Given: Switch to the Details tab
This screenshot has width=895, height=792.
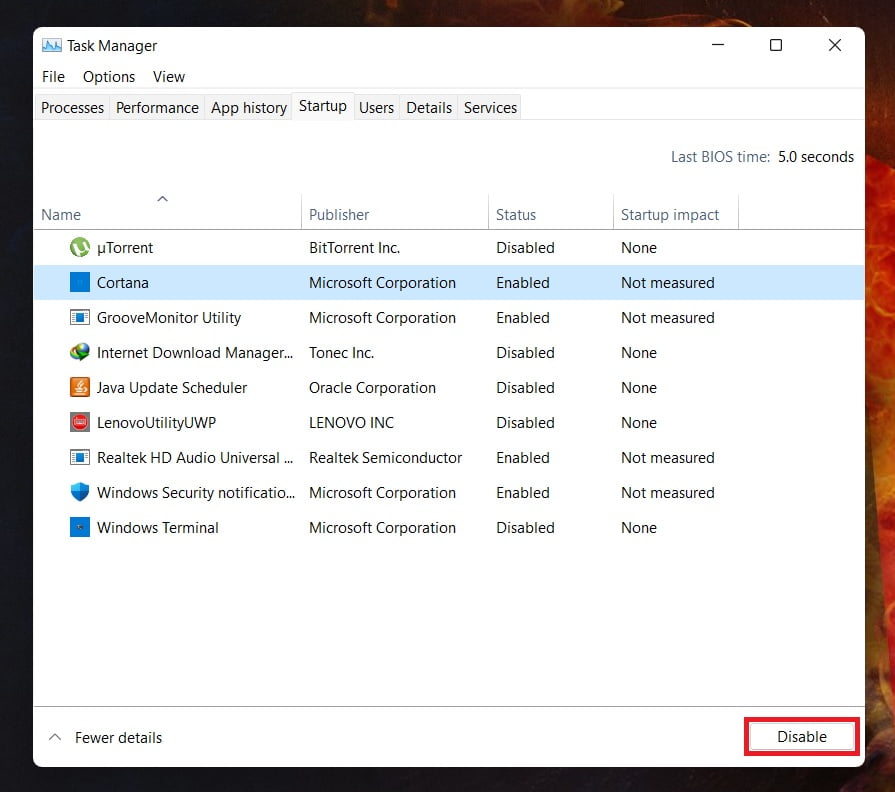Looking at the screenshot, I should pyautogui.click(x=429, y=108).
